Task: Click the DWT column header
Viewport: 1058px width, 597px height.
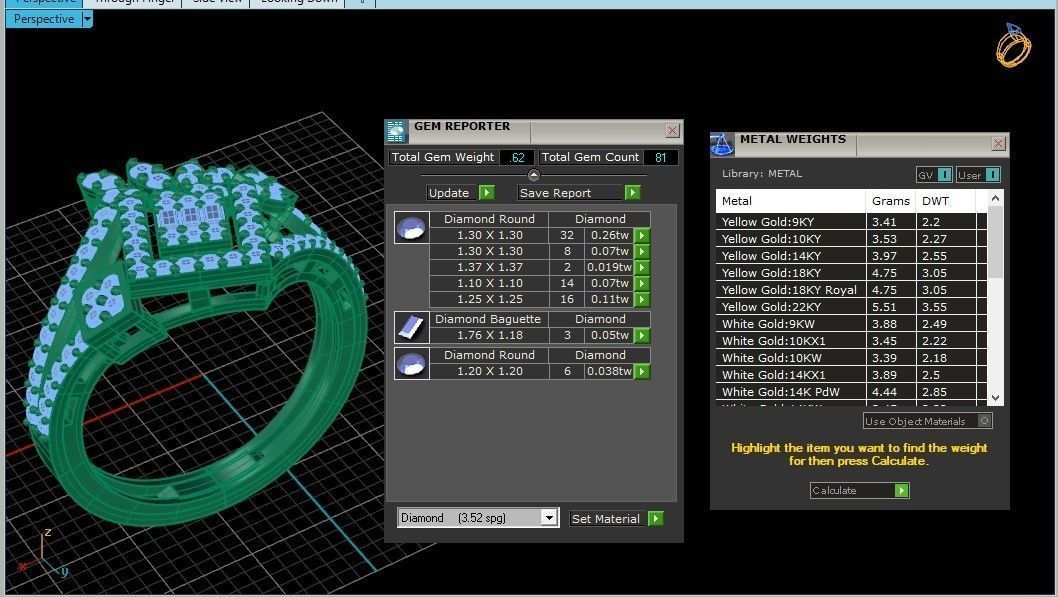Action: click(x=945, y=201)
